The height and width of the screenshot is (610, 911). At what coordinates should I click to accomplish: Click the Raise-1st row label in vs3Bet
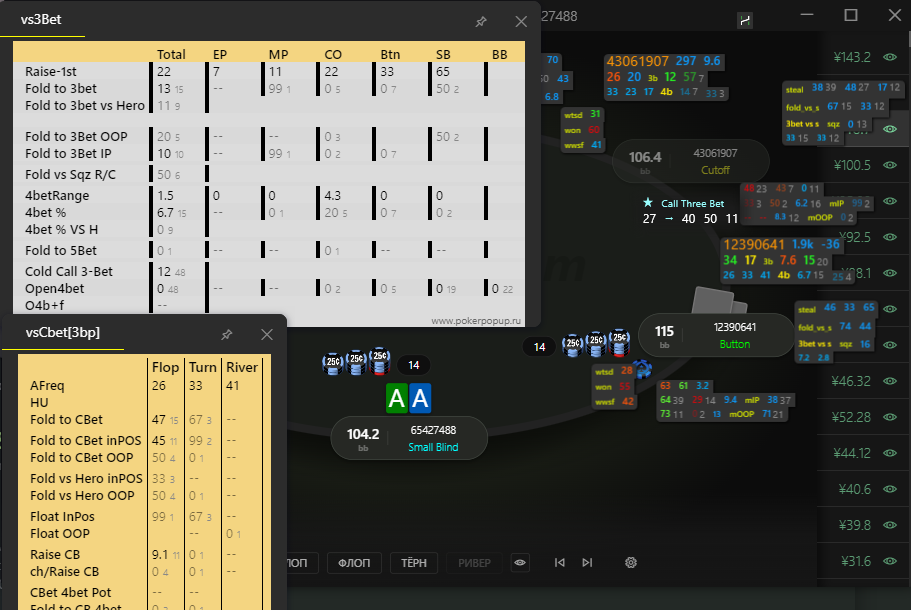(x=51, y=71)
